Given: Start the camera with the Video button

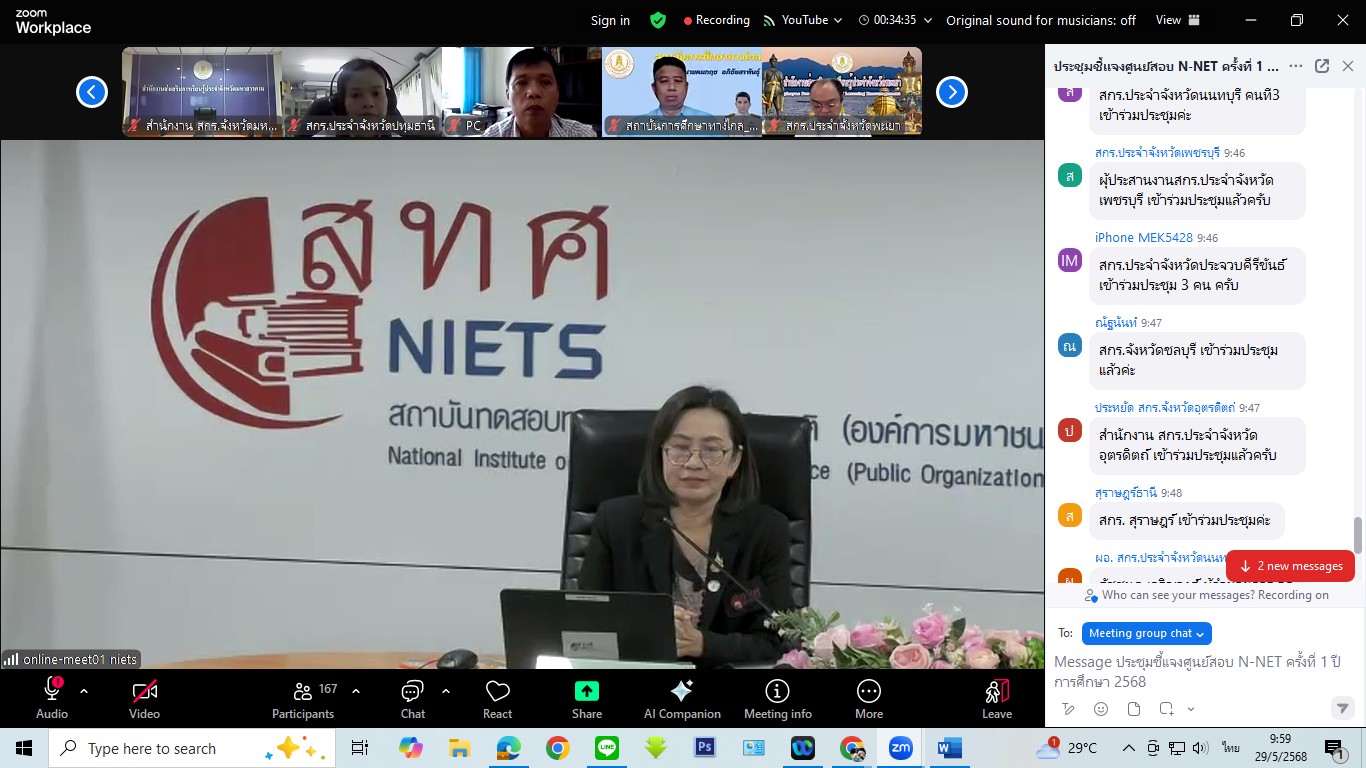Looking at the screenshot, I should coord(144,698).
